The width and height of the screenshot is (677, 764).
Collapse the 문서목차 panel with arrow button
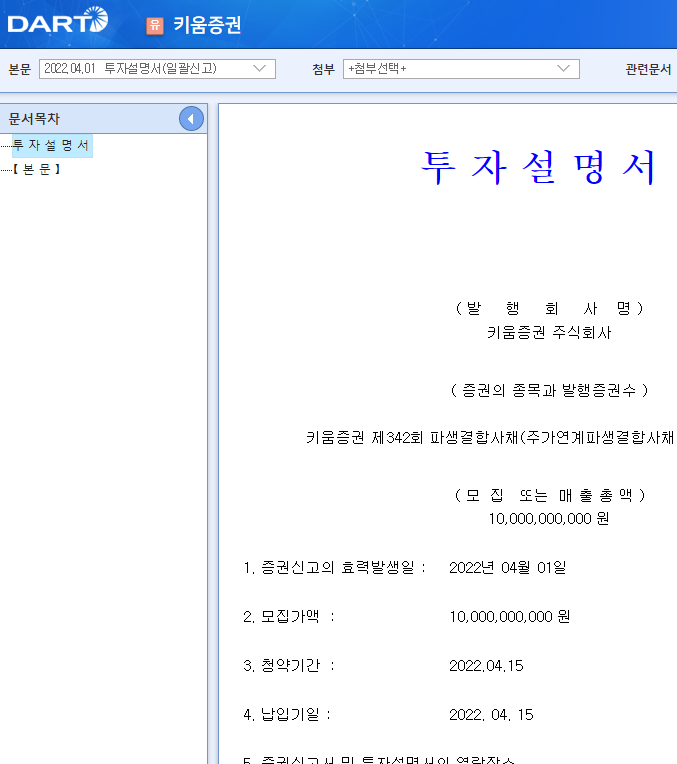(191, 118)
